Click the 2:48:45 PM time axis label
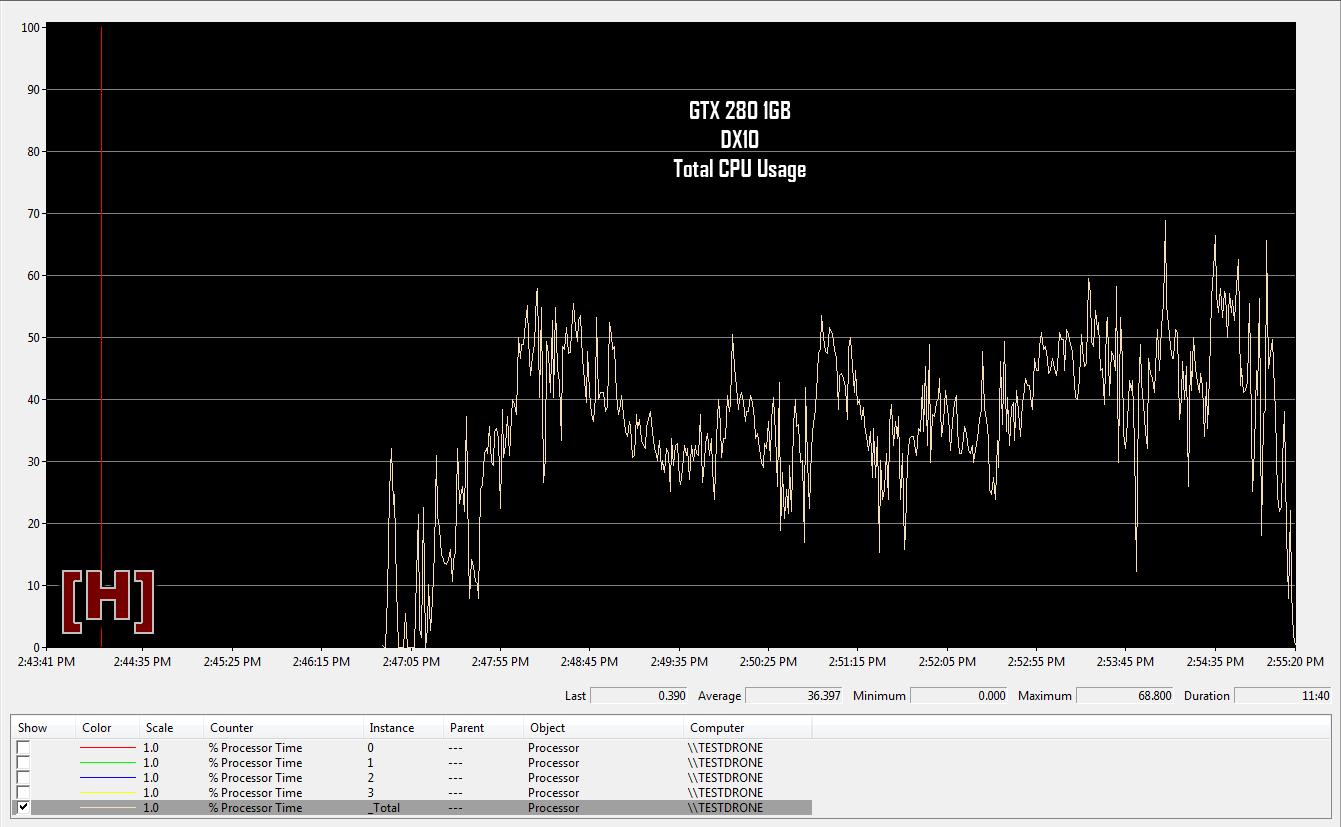This screenshot has width=1341, height=827. pyautogui.click(x=589, y=662)
